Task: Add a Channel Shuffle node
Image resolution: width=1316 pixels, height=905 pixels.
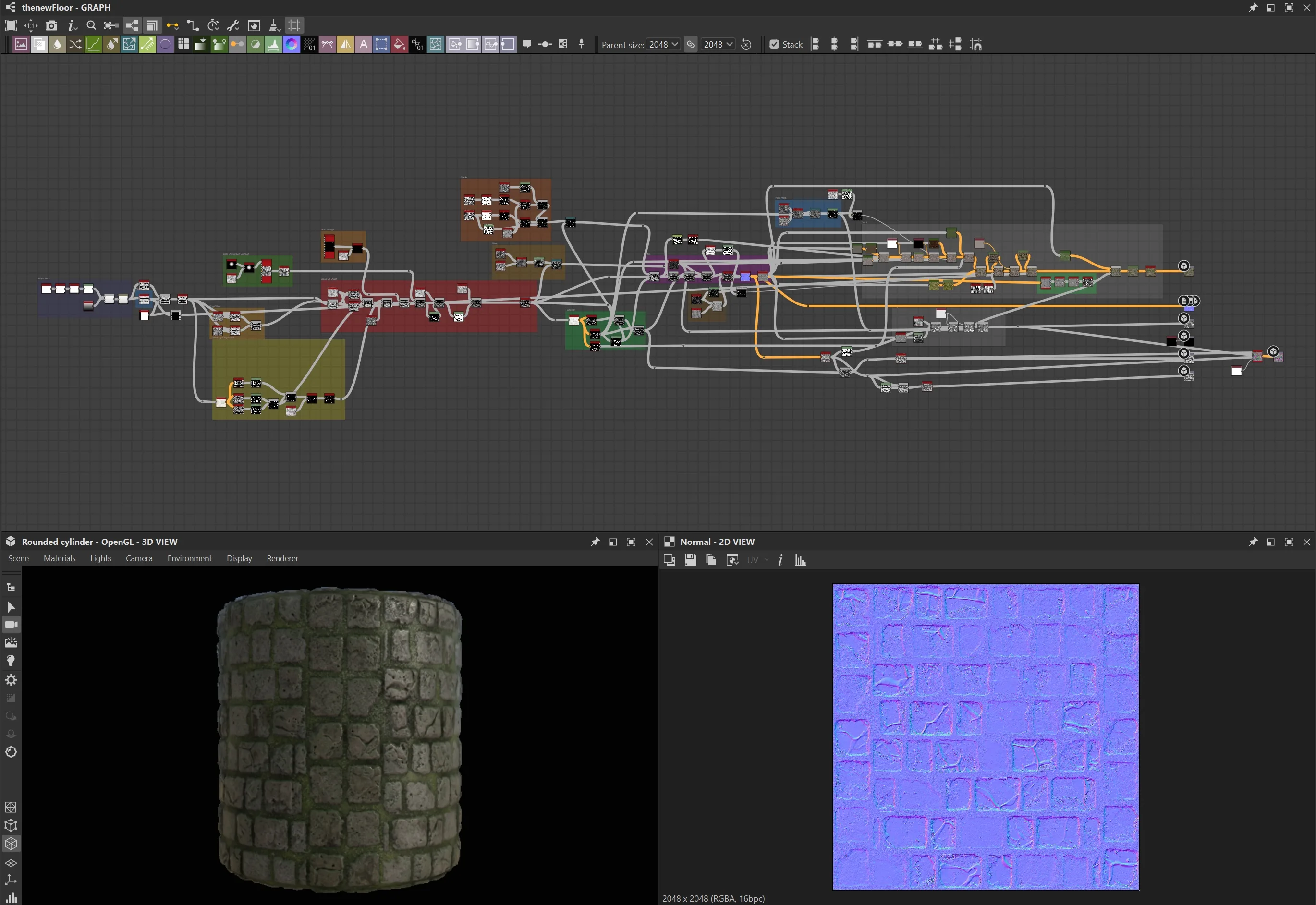Action: point(75,44)
